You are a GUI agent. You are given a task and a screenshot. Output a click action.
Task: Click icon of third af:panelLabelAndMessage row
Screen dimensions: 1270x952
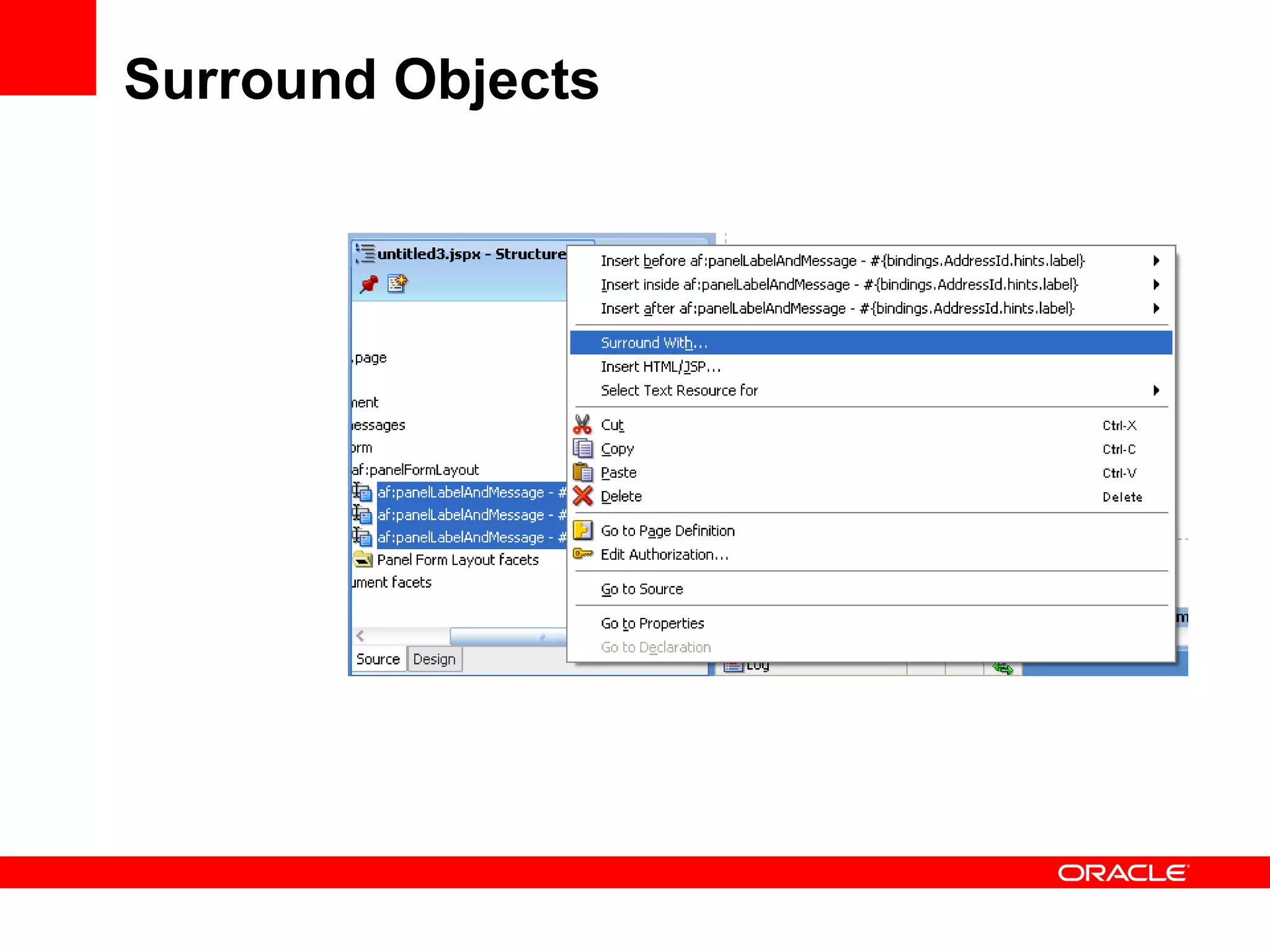click(363, 537)
